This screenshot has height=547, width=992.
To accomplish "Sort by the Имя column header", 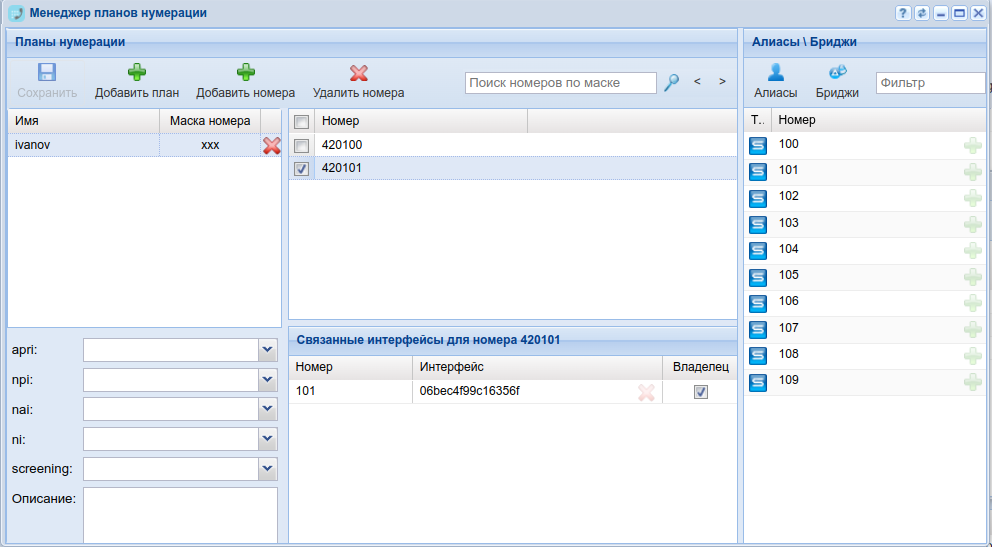I will tap(83, 121).
